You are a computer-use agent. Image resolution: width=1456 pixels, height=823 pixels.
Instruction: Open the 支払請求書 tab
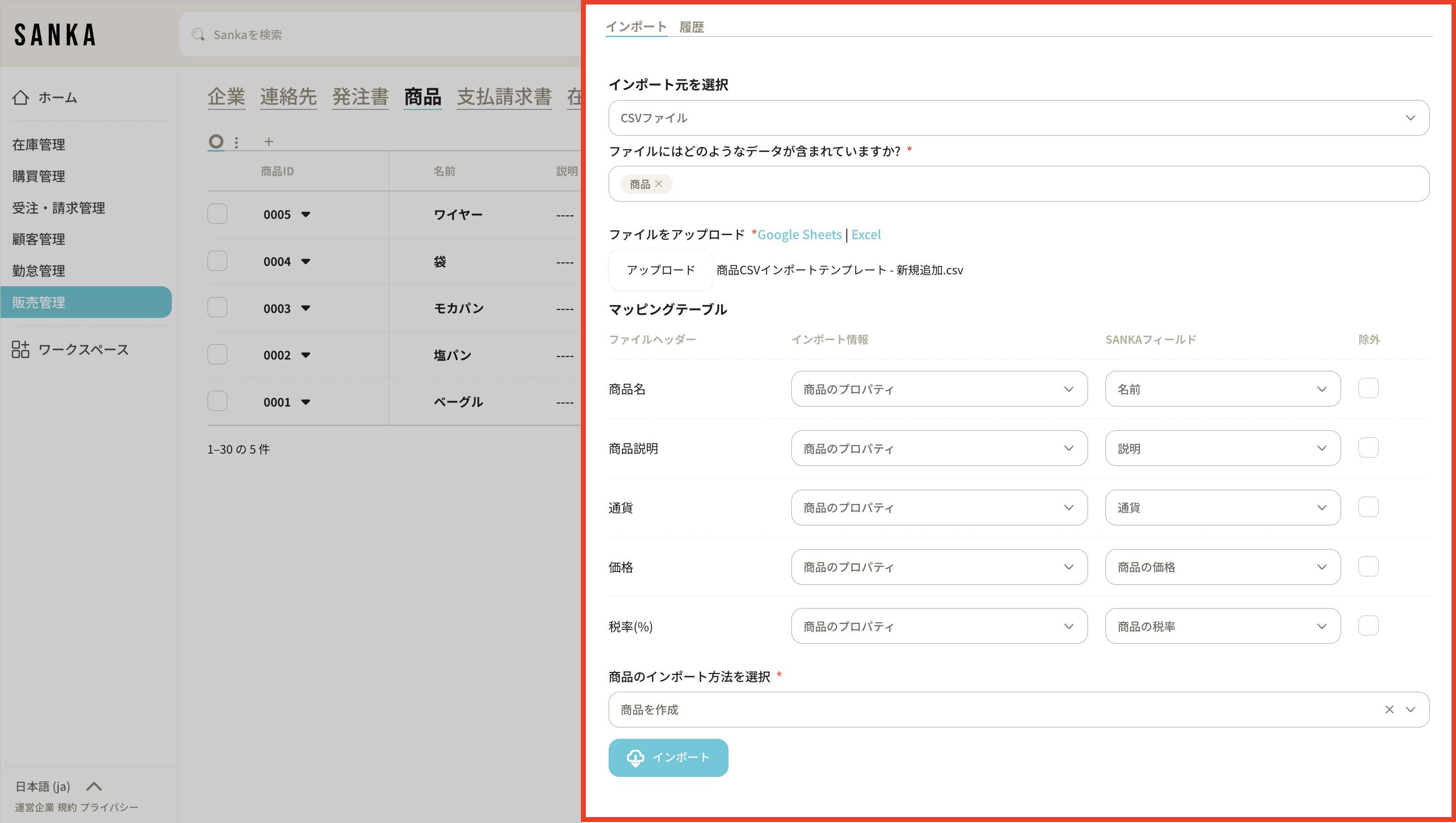[504, 97]
